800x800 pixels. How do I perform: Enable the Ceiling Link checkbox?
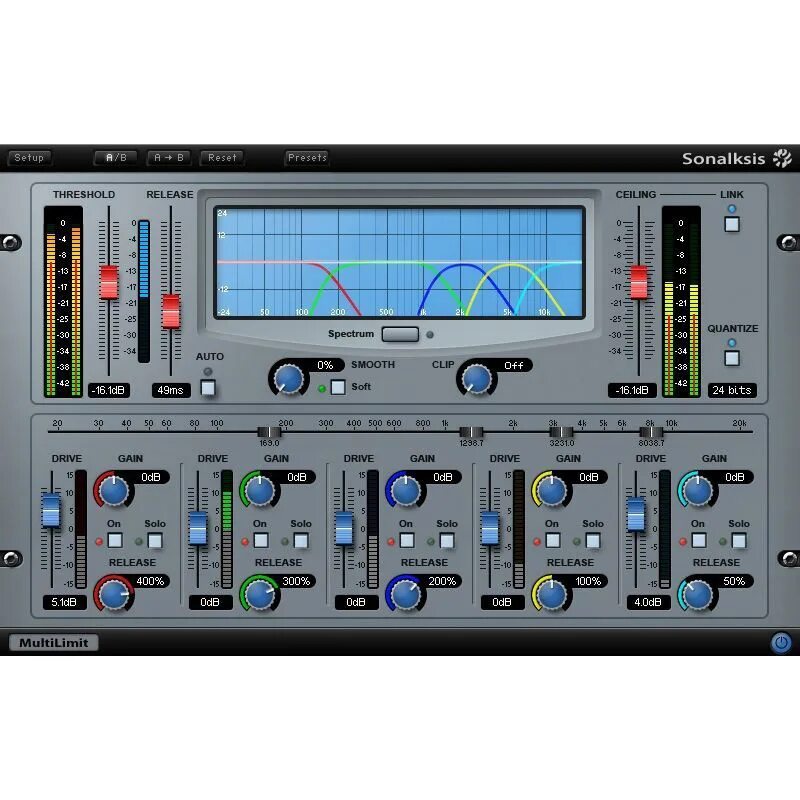[x=732, y=224]
